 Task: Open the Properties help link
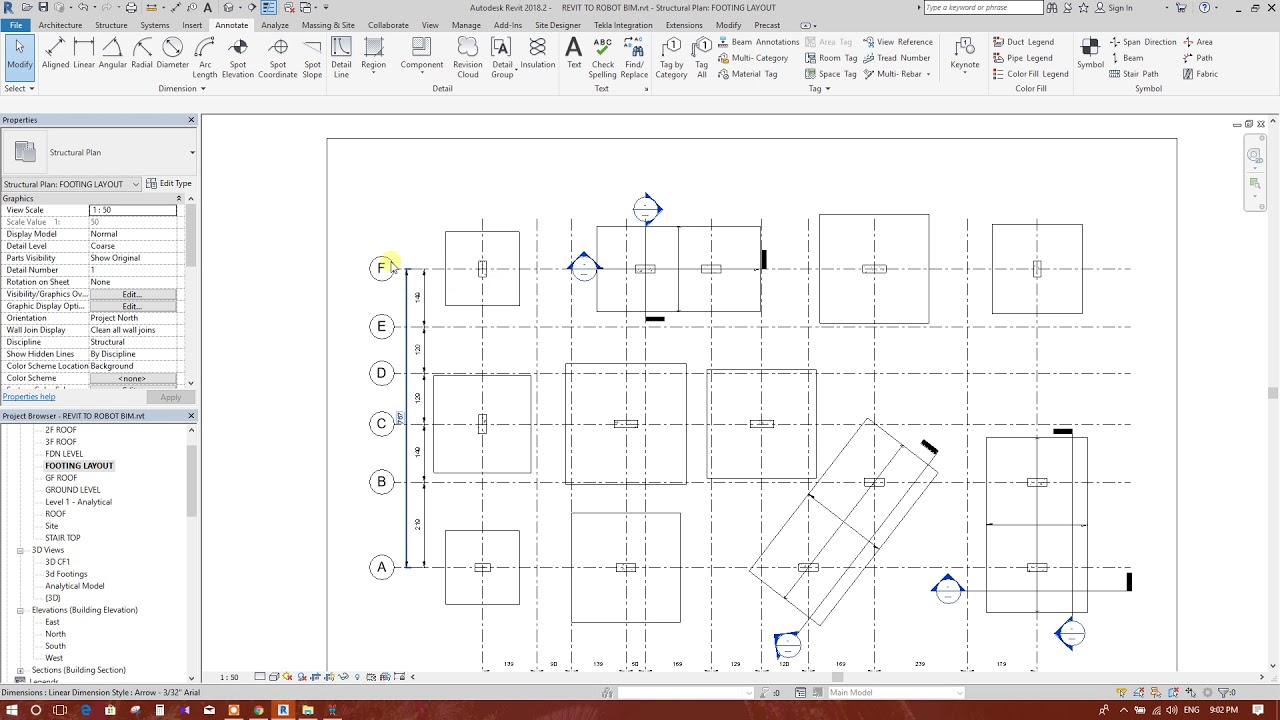tap(29, 396)
